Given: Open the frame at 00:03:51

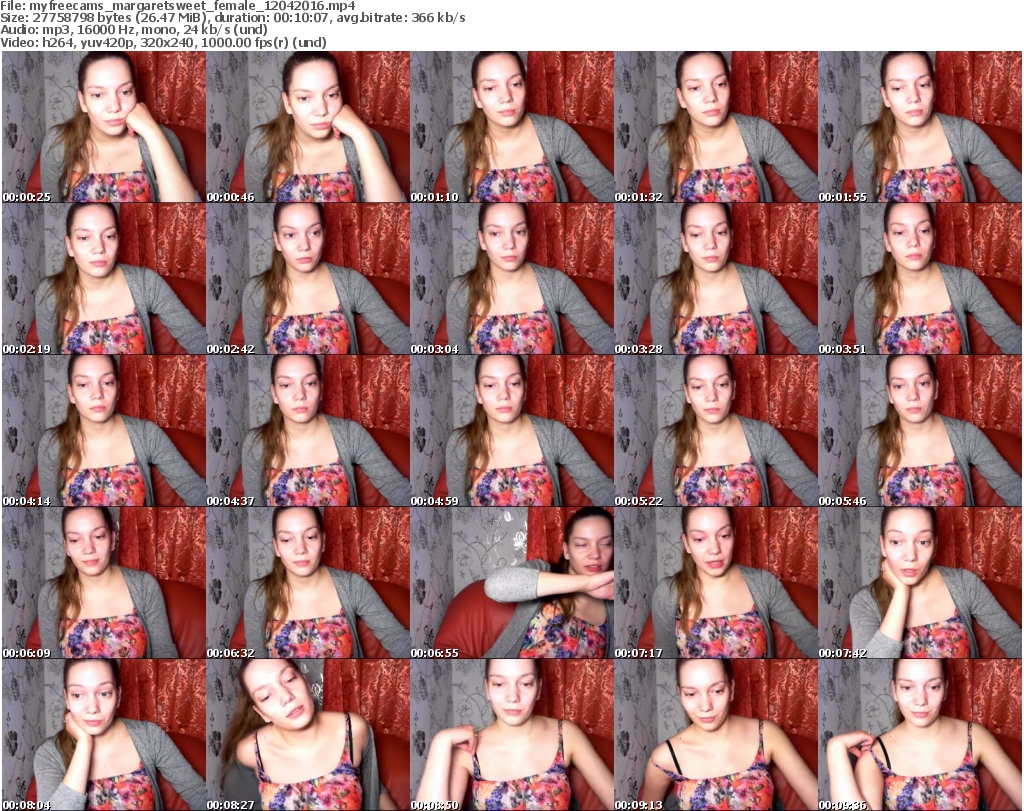Looking at the screenshot, I should coord(920,279).
